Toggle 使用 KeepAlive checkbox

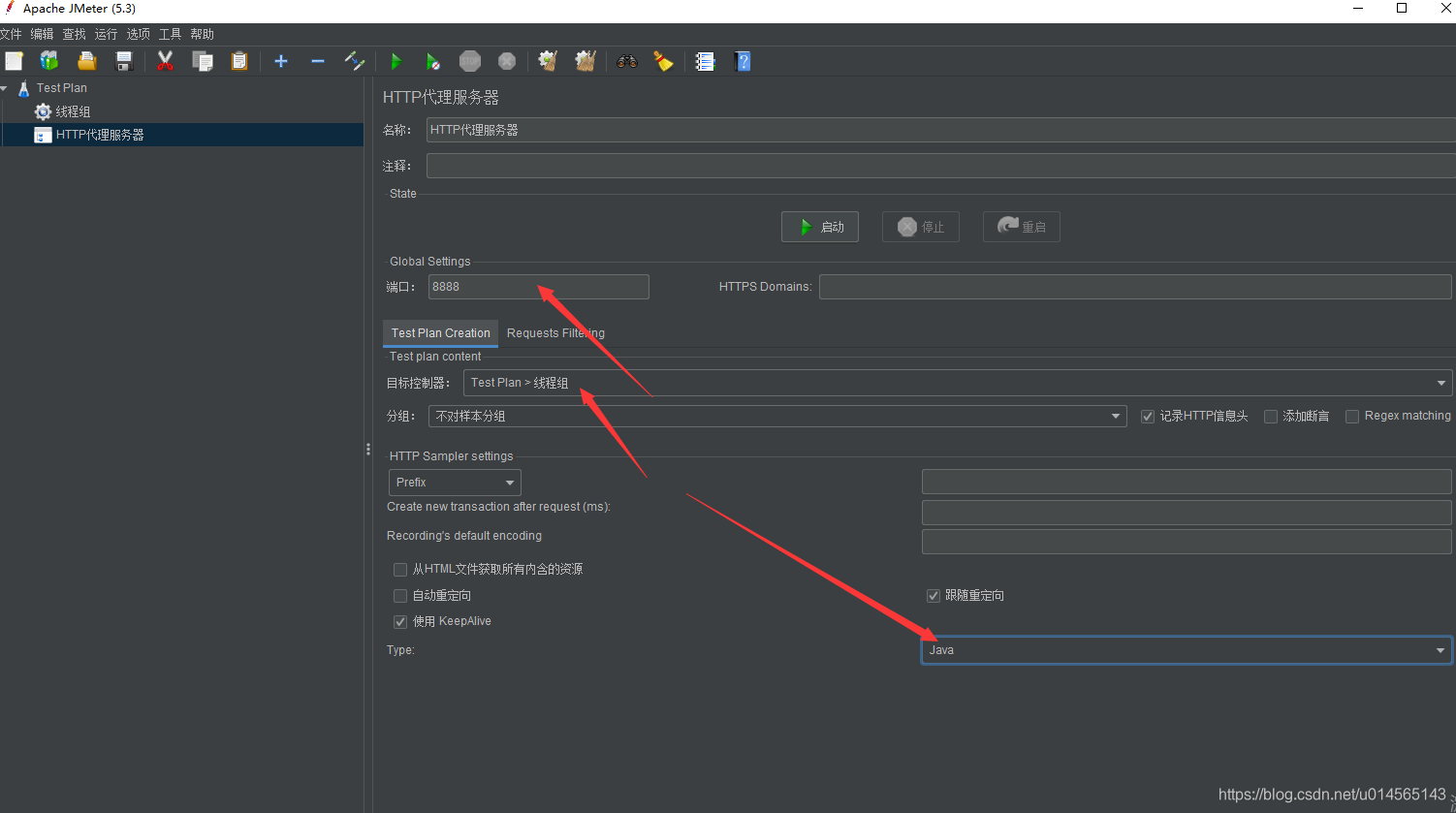400,621
